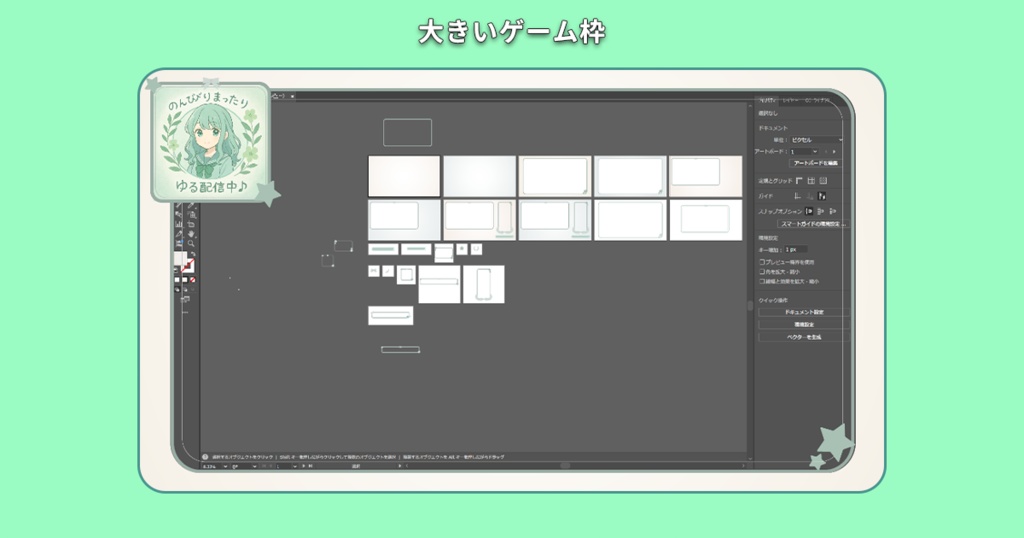Expand the status bar info popup arrow
Image resolution: width=1024 pixels, height=538 pixels.
pyautogui.click(x=400, y=466)
